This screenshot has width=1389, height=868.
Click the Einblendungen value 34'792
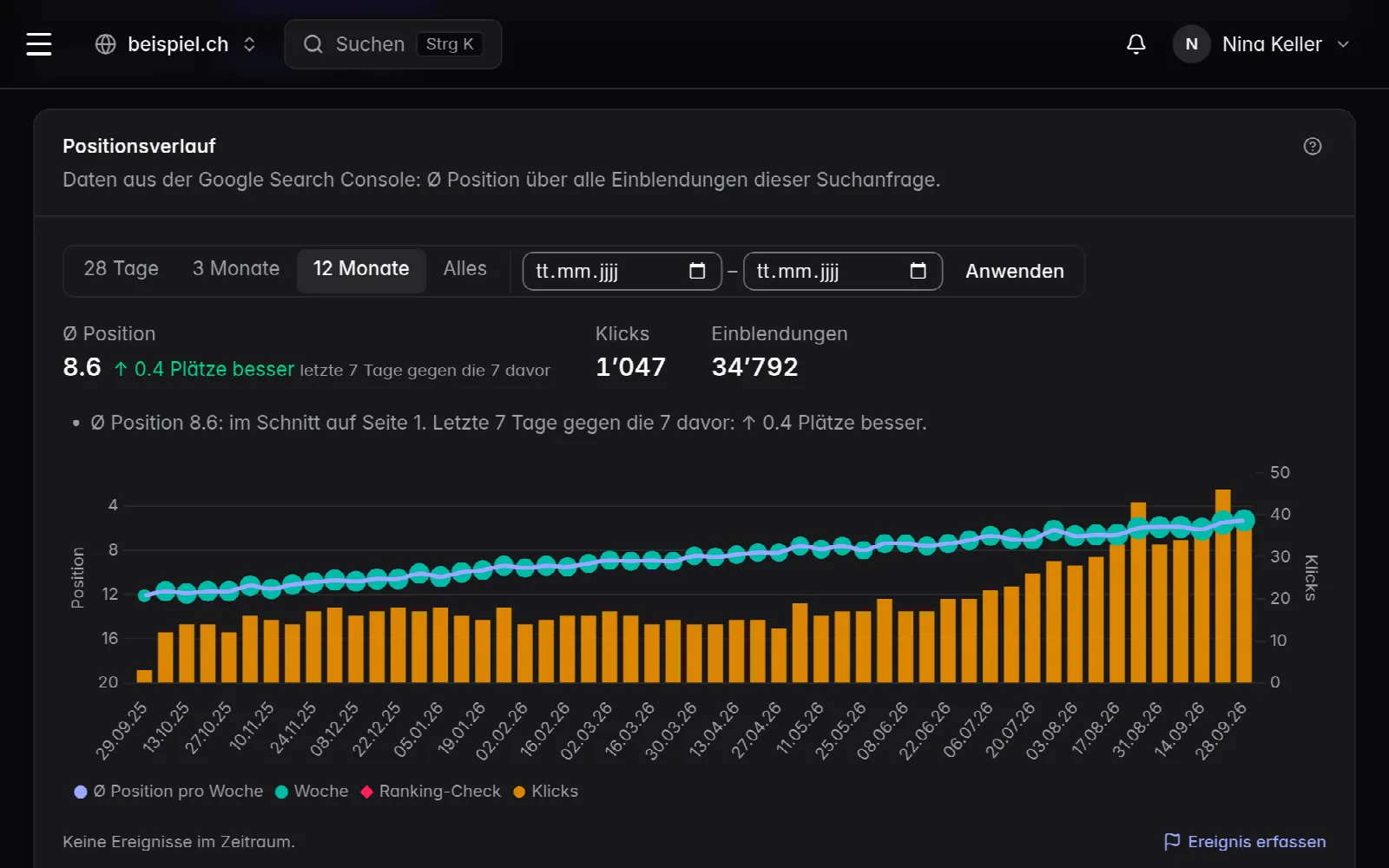tap(754, 367)
